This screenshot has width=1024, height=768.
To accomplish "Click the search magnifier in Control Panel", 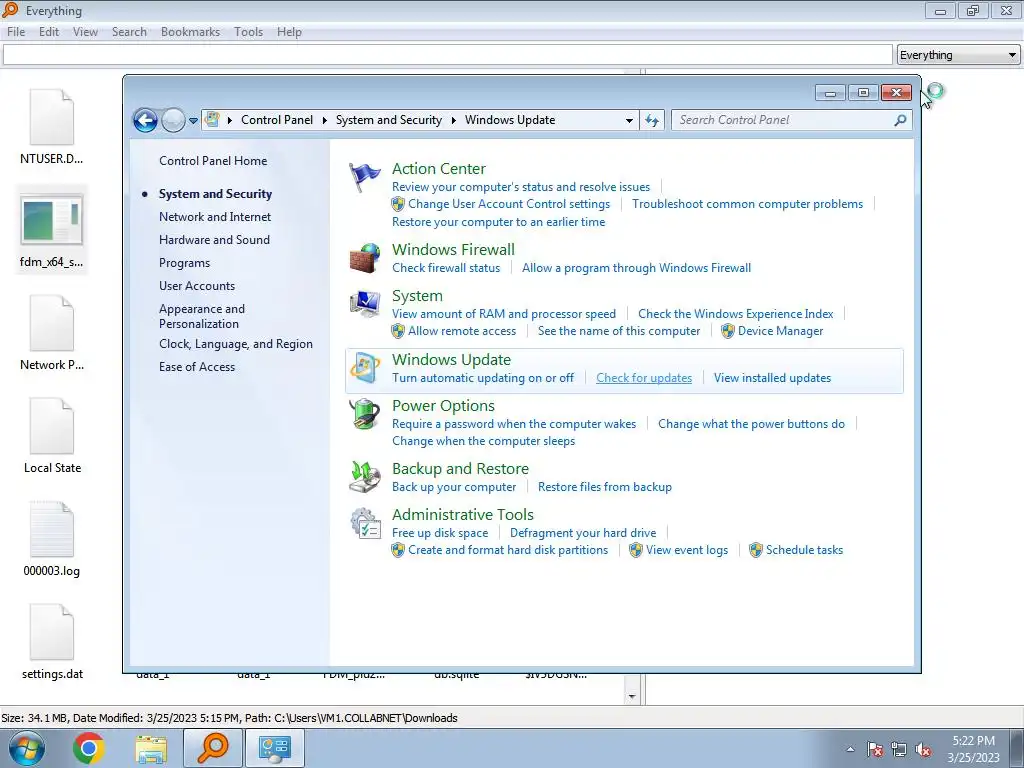I will (901, 120).
